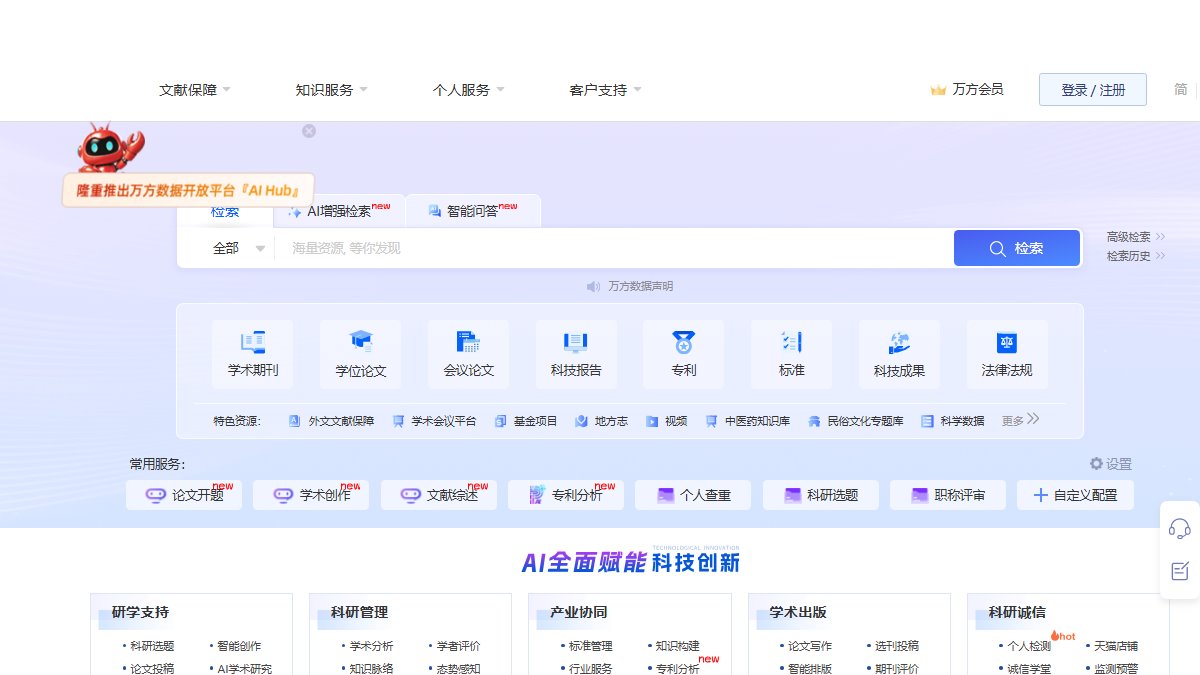The height and width of the screenshot is (675, 1200).
Task: Open 视频 featured resource
Action: coord(666,421)
